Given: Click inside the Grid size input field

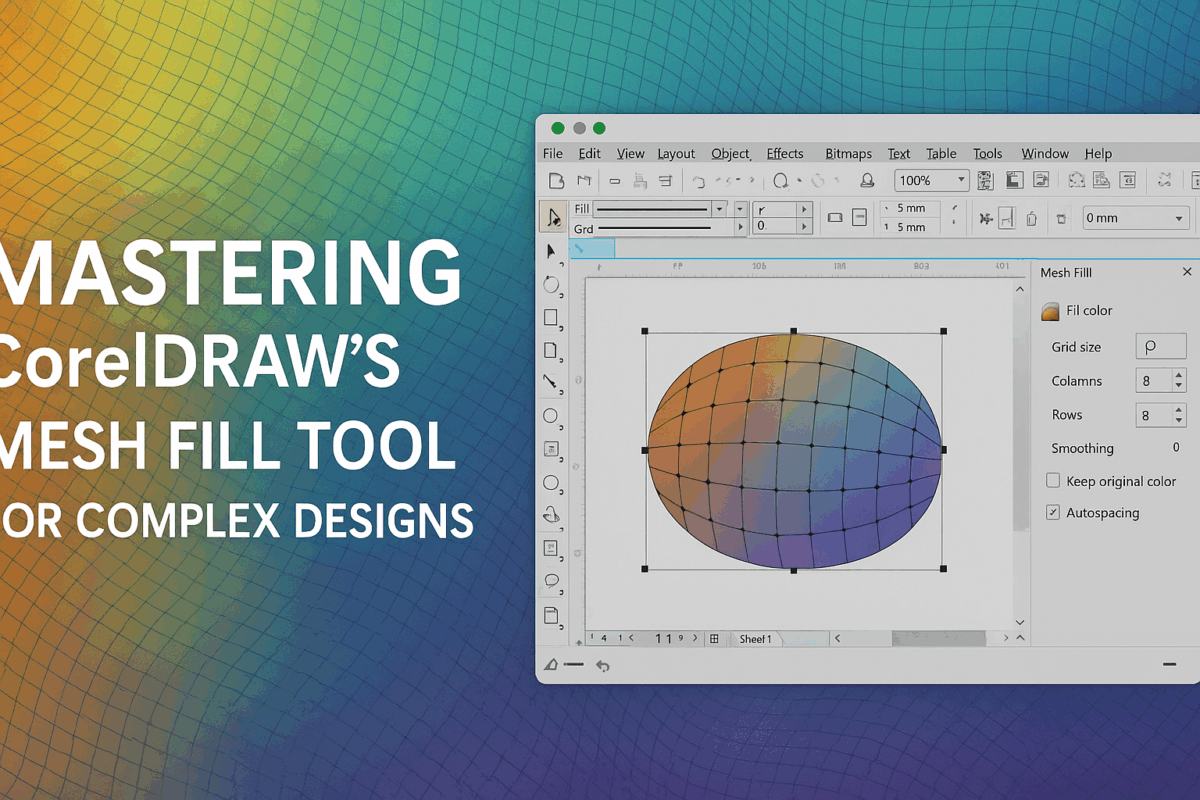Looking at the screenshot, I should [x=1160, y=346].
